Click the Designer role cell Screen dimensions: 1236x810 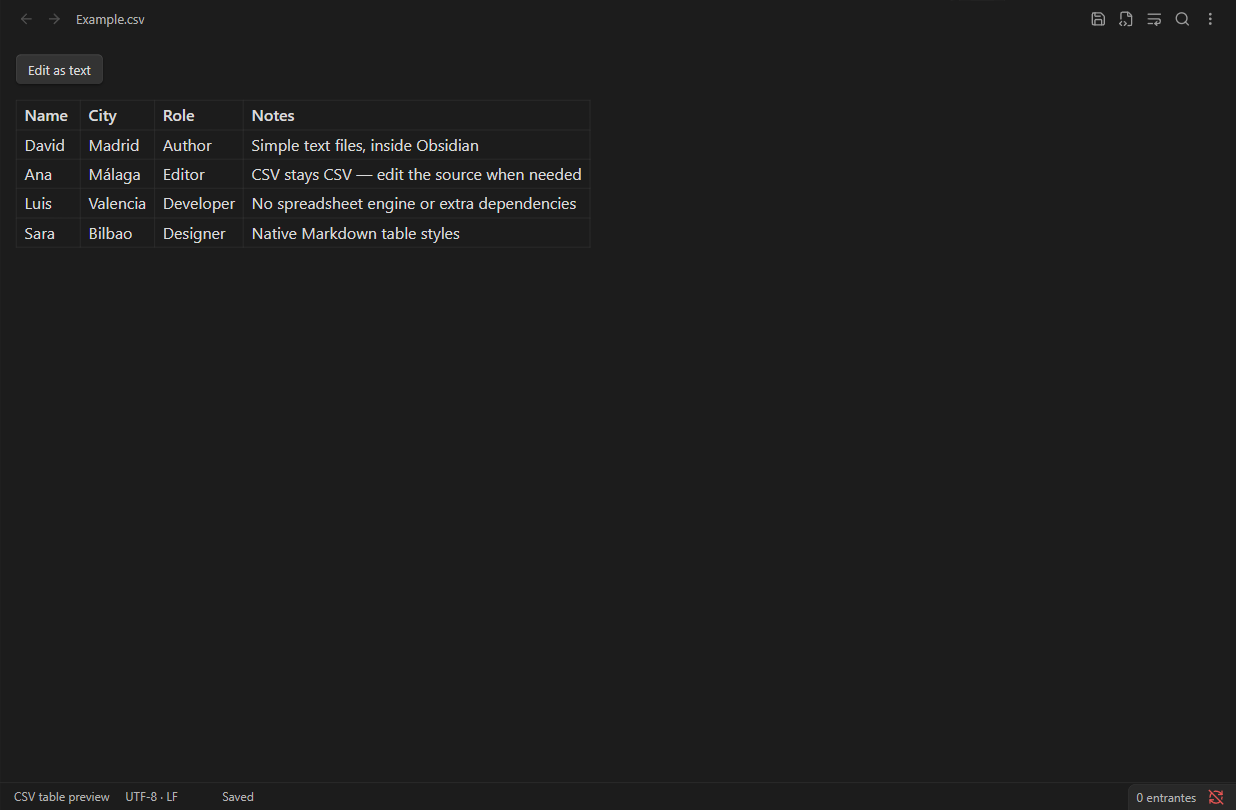(199, 233)
